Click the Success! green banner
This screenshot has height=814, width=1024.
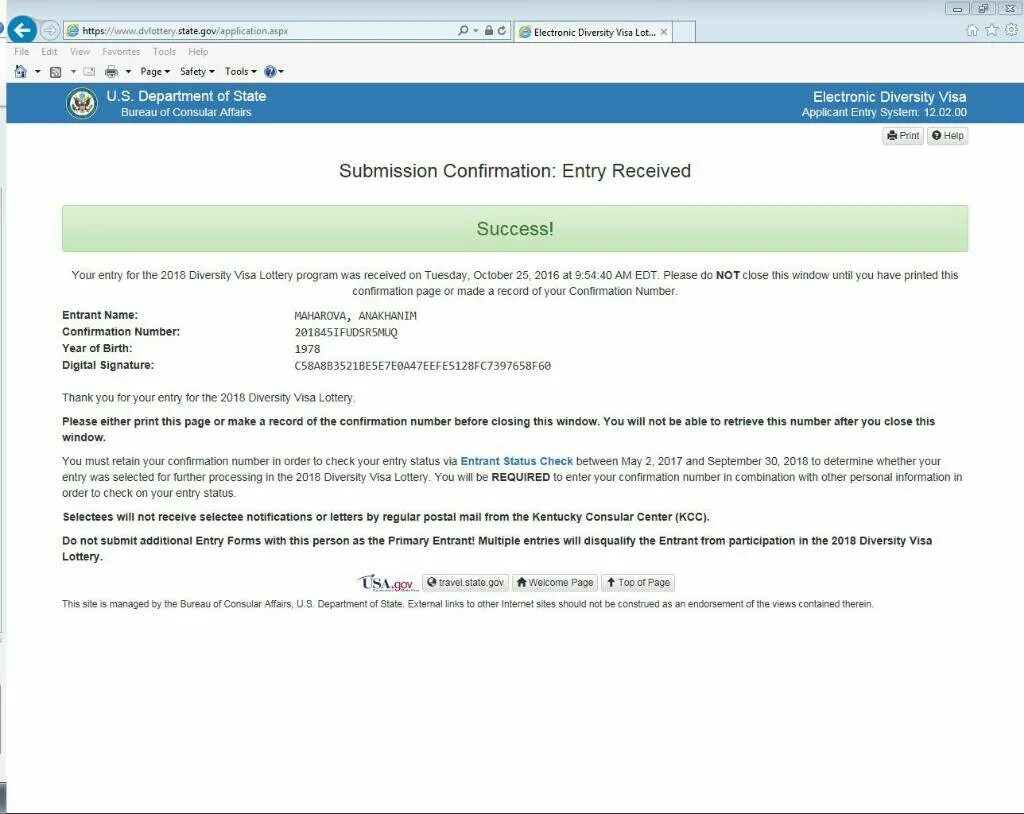tap(515, 229)
